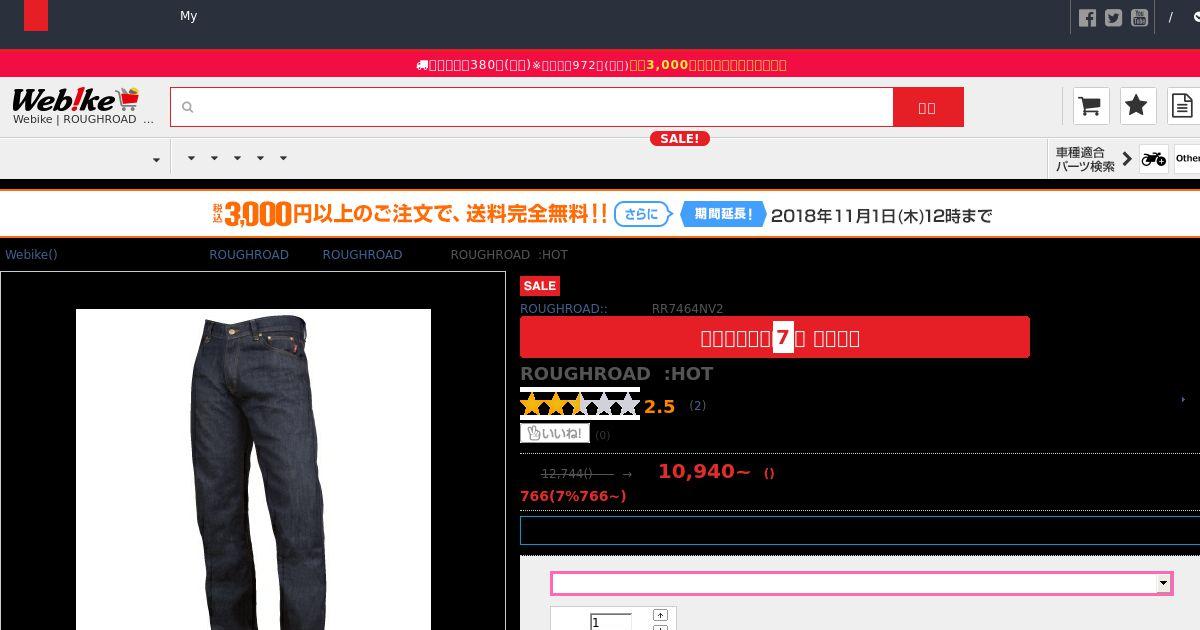Viewport: 1200px width, 630px height.
Task: Expand the second nav dropdown arrow
Action: tap(190, 158)
